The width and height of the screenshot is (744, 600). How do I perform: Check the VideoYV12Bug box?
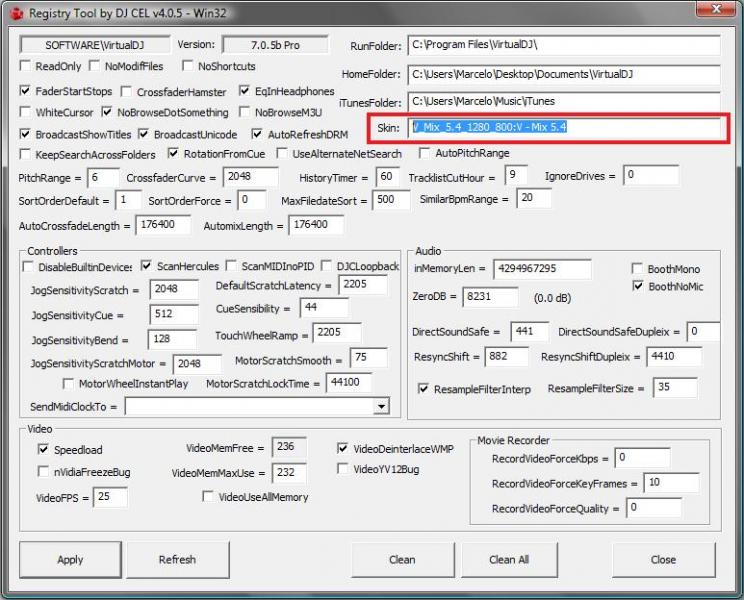(x=343, y=469)
